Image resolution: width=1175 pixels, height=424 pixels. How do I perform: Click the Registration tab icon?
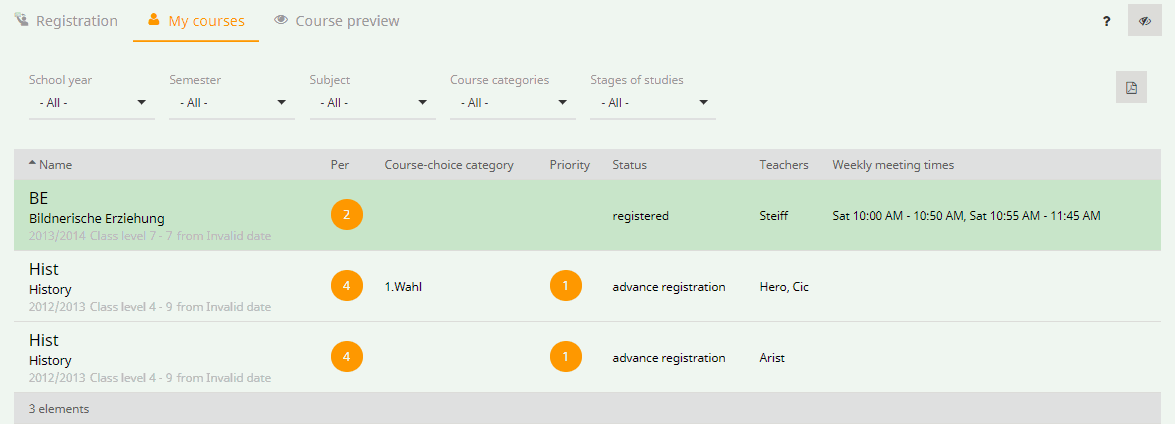pyautogui.click(x=22, y=20)
